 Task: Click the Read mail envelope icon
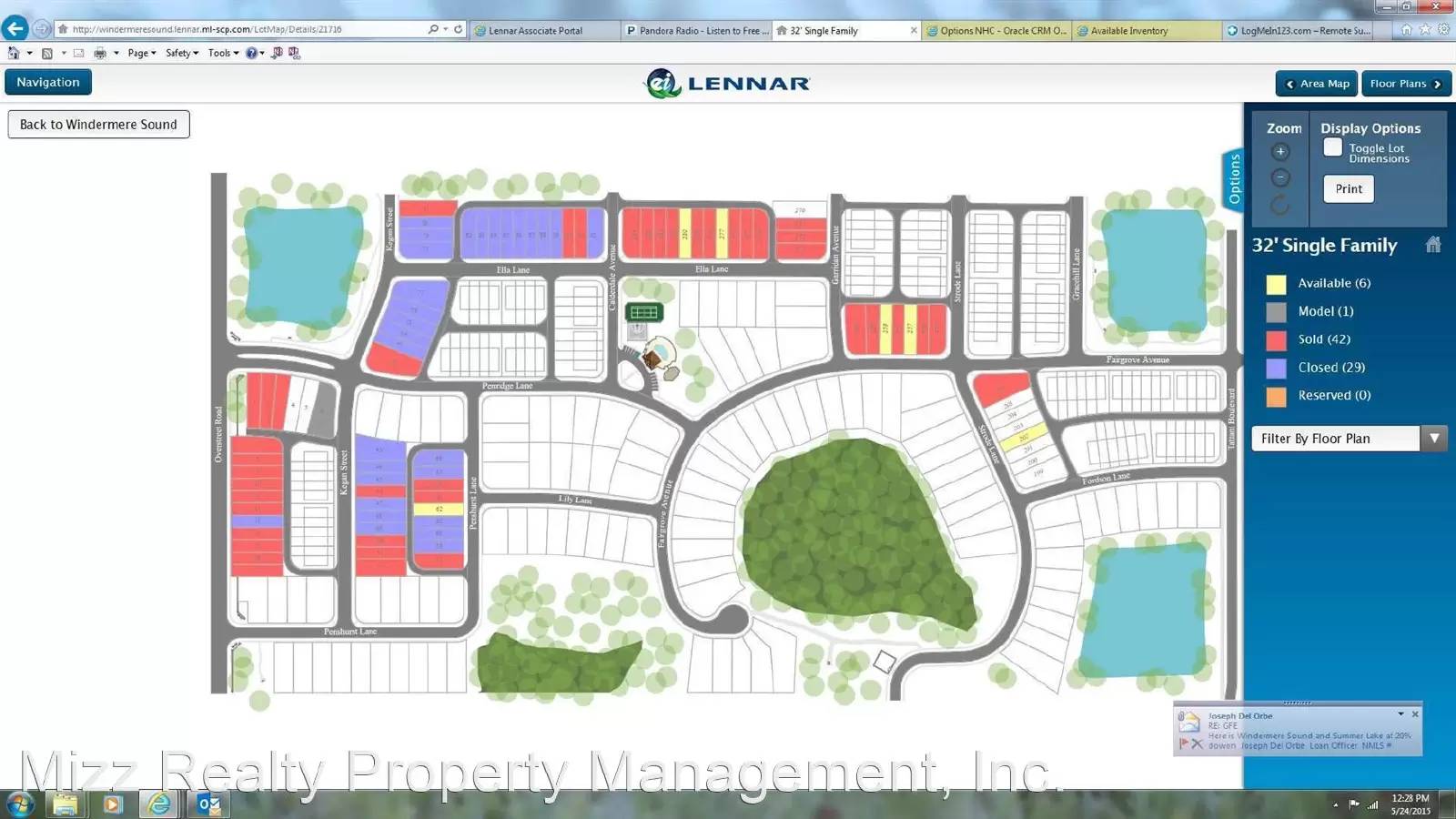tap(79, 53)
